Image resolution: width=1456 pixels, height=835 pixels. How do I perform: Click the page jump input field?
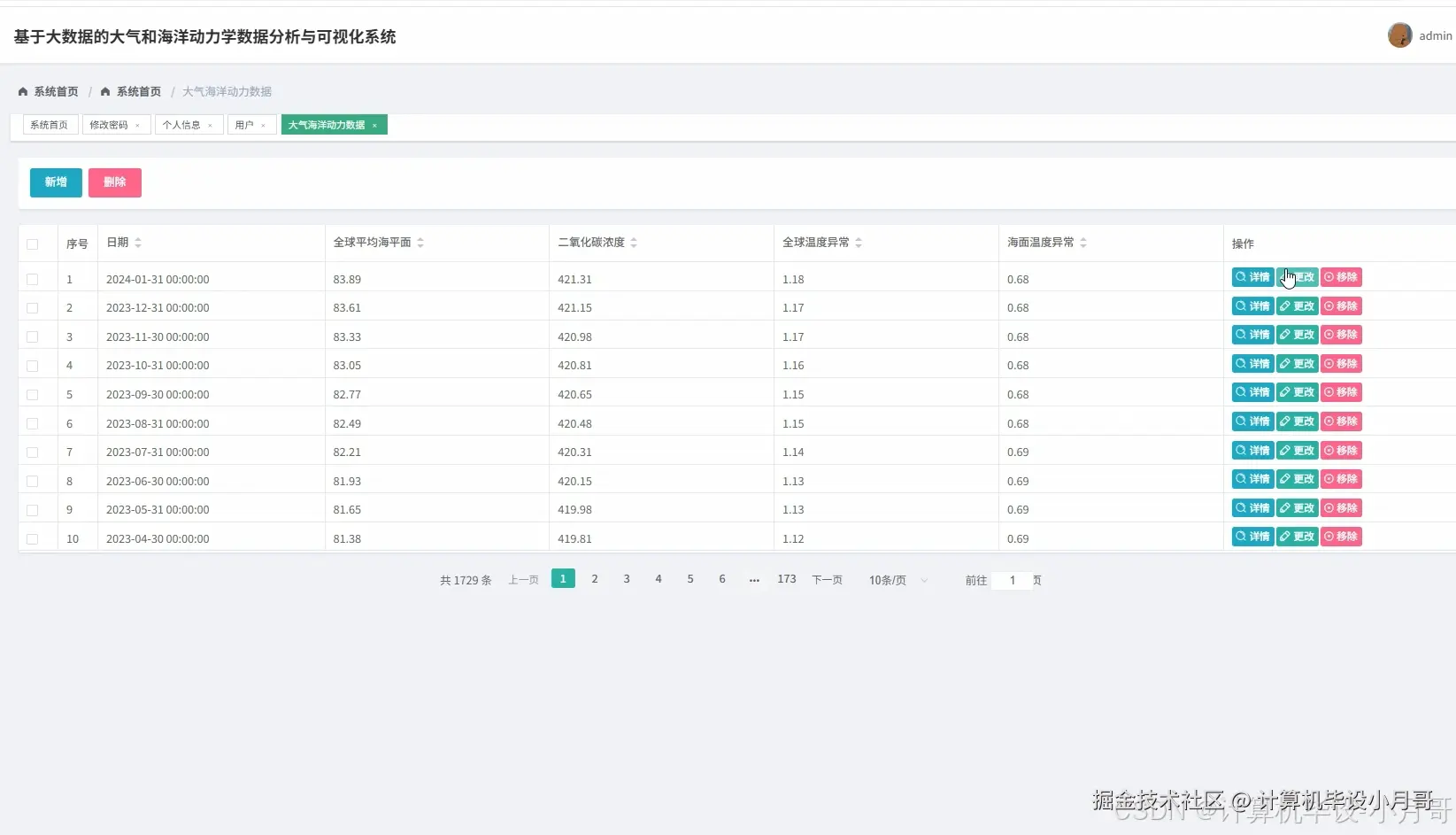pyautogui.click(x=1012, y=580)
